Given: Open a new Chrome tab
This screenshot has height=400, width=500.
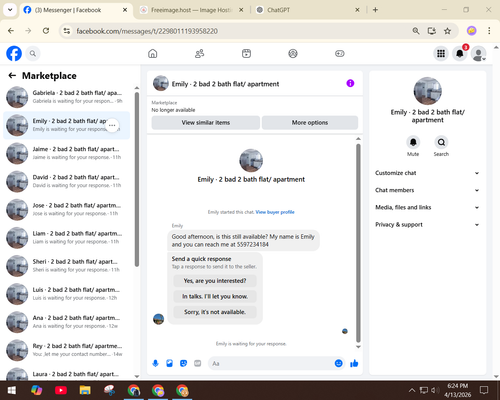Looking at the screenshot, I should point(375,10).
